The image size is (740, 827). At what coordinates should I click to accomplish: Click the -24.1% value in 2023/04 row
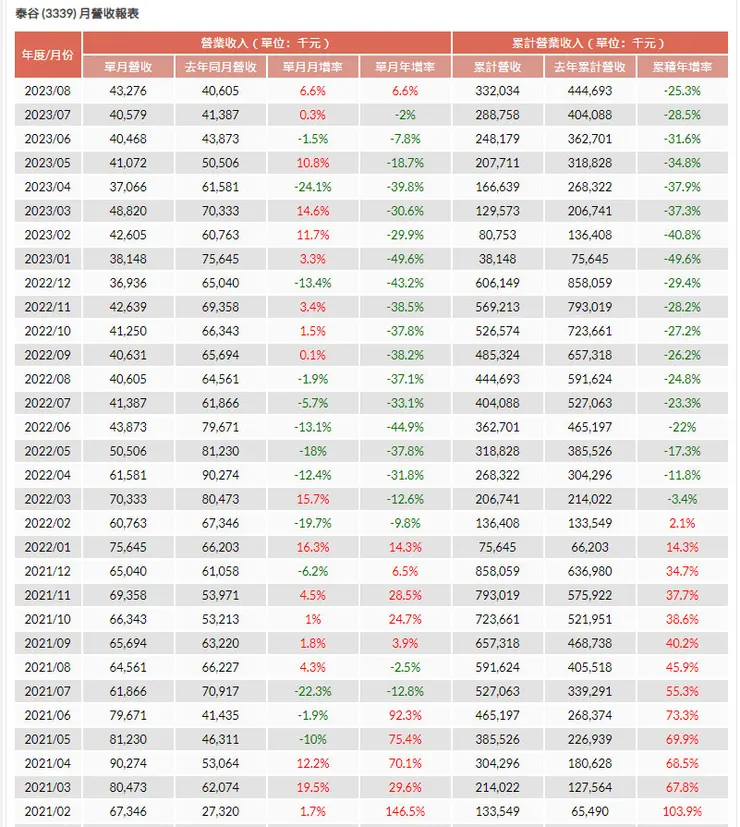[313, 187]
